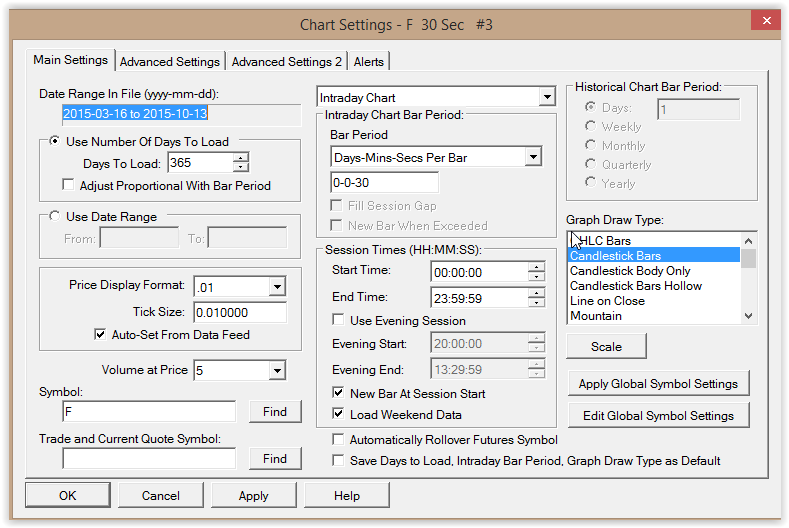This screenshot has height=528, width=789.
Task: Uncheck Load Weekend Data
Action: [339, 414]
